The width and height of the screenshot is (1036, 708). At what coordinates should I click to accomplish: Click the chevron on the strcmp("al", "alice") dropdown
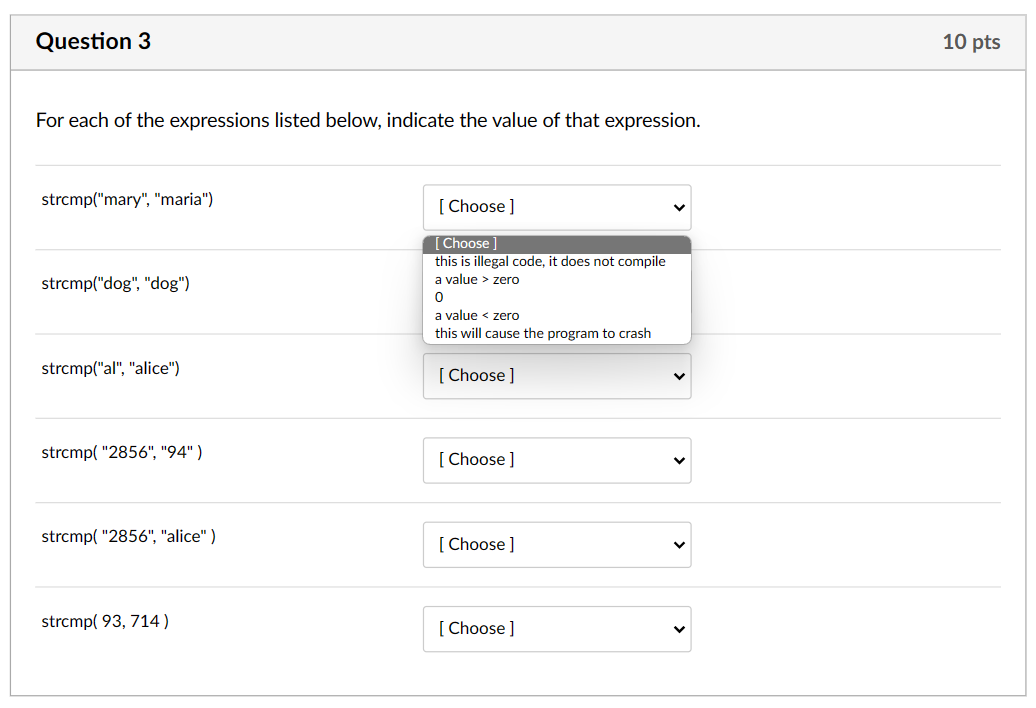(x=677, y=375)
